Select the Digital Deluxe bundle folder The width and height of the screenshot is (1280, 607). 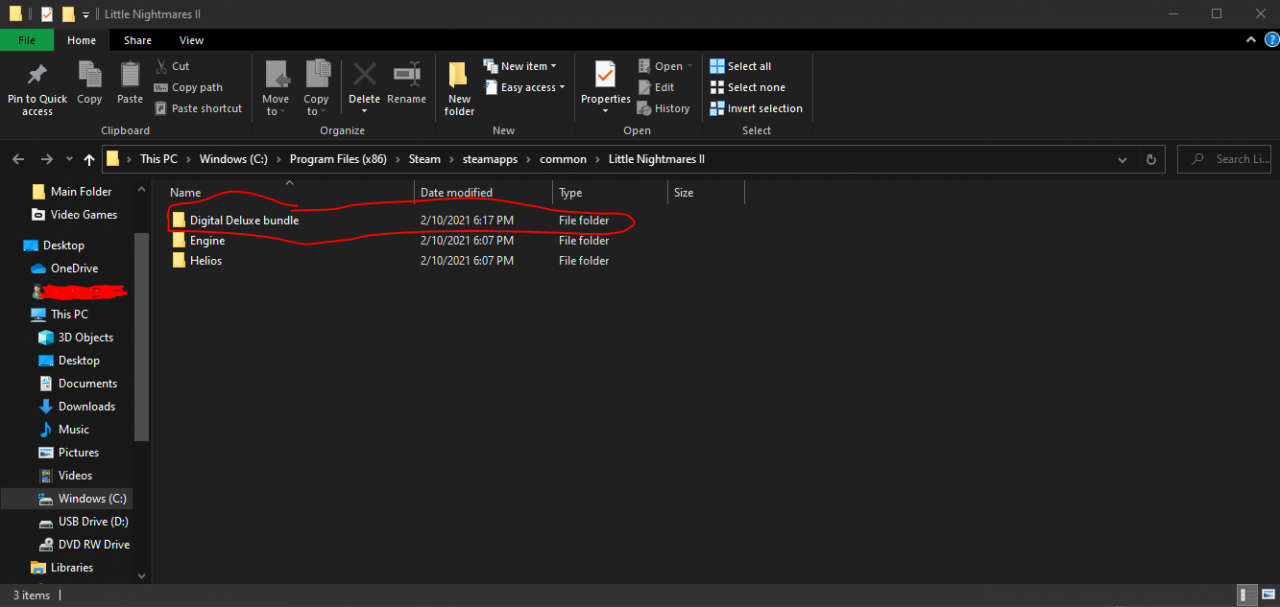coord(244,220)
